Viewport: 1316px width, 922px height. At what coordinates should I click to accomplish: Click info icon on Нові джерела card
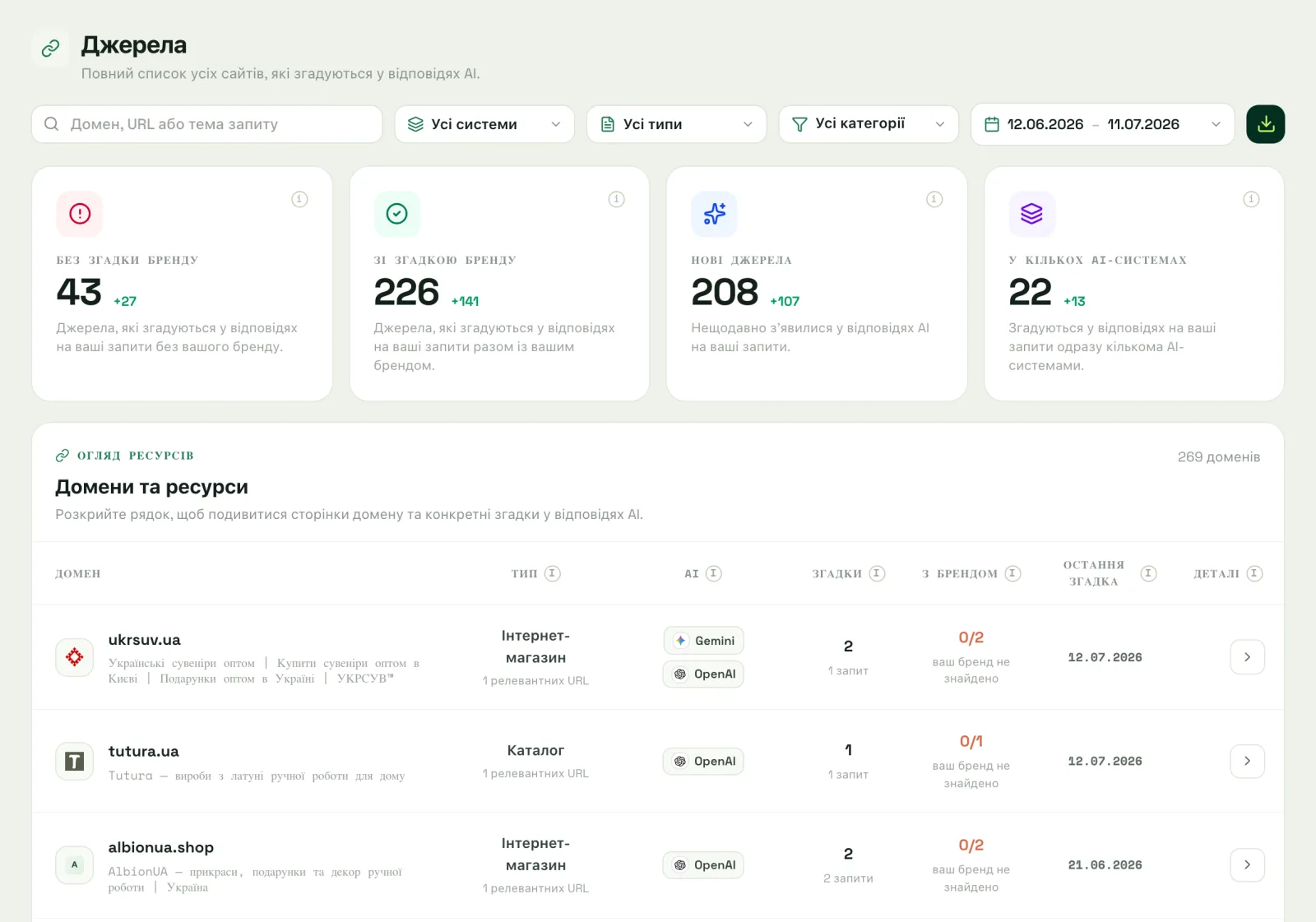(x=934, y=199)
